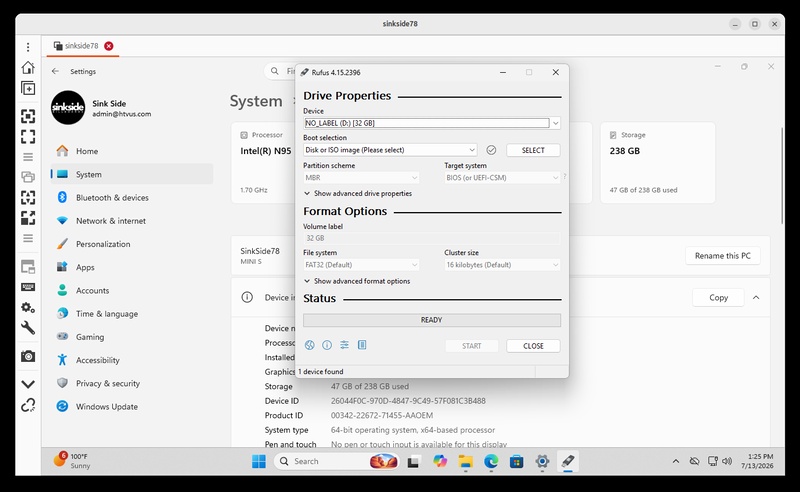Click the keyboard icon in remote toolbar
The height and width of the screenshot is (492, 800).
point(28,287)
